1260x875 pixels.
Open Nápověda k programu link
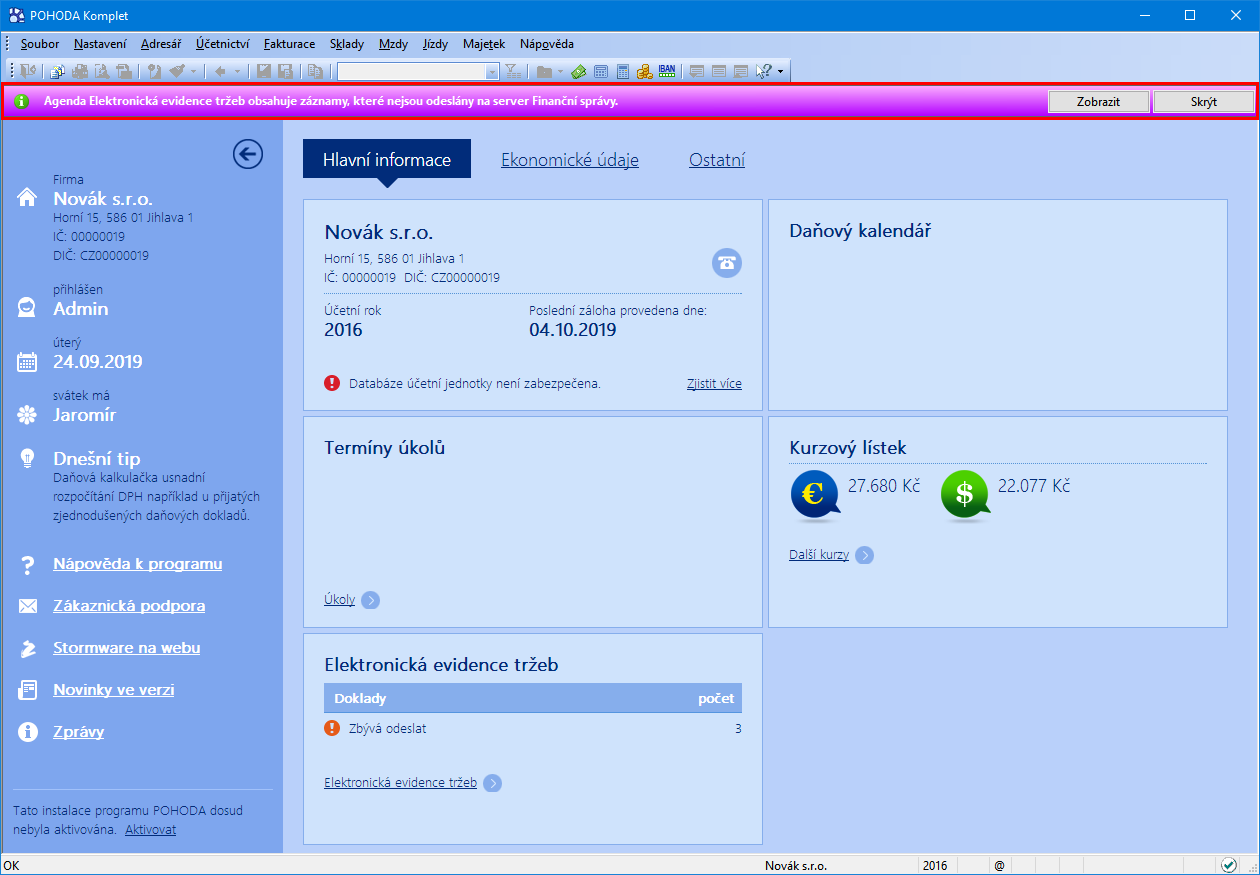(138, 564)
